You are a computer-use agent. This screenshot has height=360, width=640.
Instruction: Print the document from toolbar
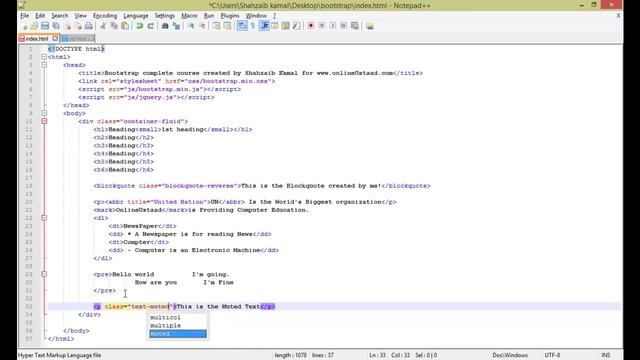click(x=88, y=26)
